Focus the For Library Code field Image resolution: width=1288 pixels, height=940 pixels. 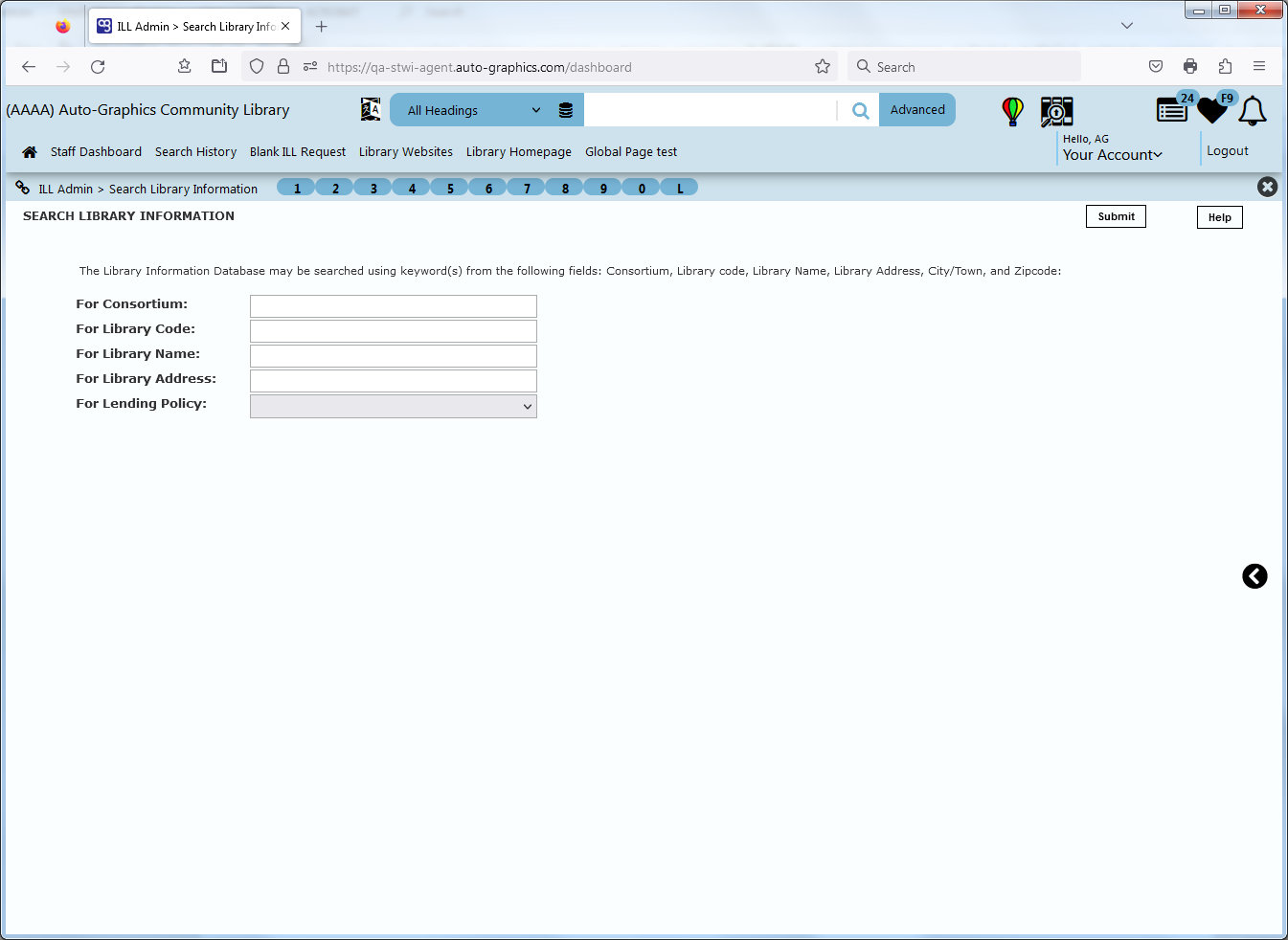click(394, 331)
